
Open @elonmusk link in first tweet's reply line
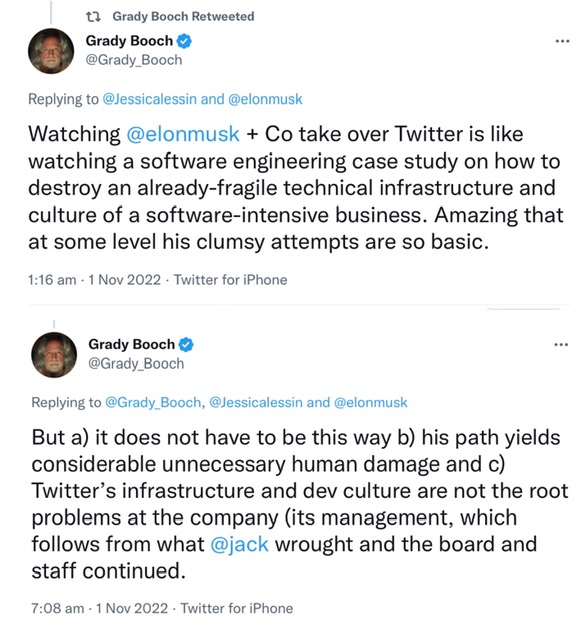265,99
